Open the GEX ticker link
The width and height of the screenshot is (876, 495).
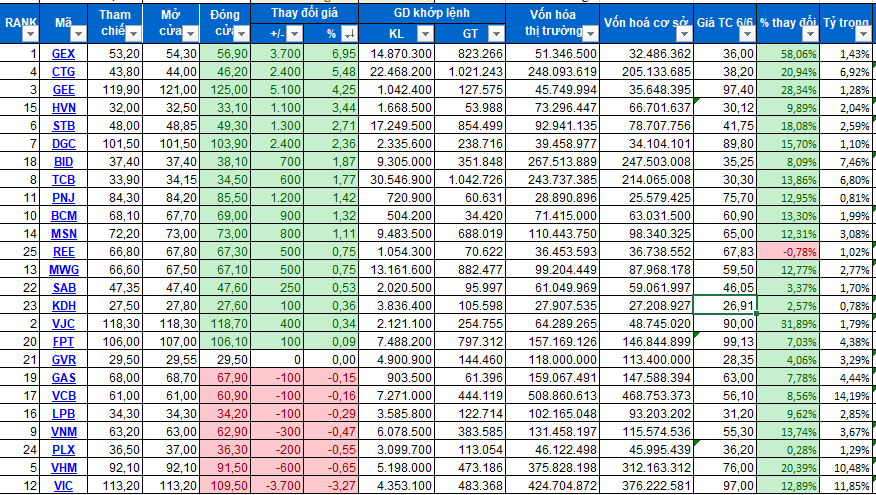click(63, 54)
